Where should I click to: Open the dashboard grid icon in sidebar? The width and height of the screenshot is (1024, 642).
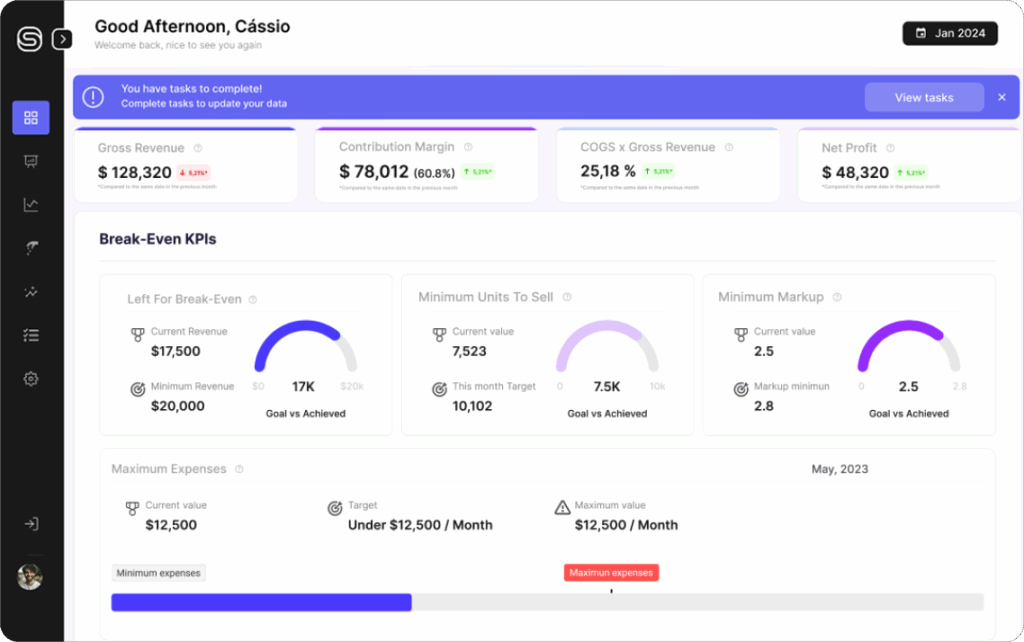(x=31, y=118)
